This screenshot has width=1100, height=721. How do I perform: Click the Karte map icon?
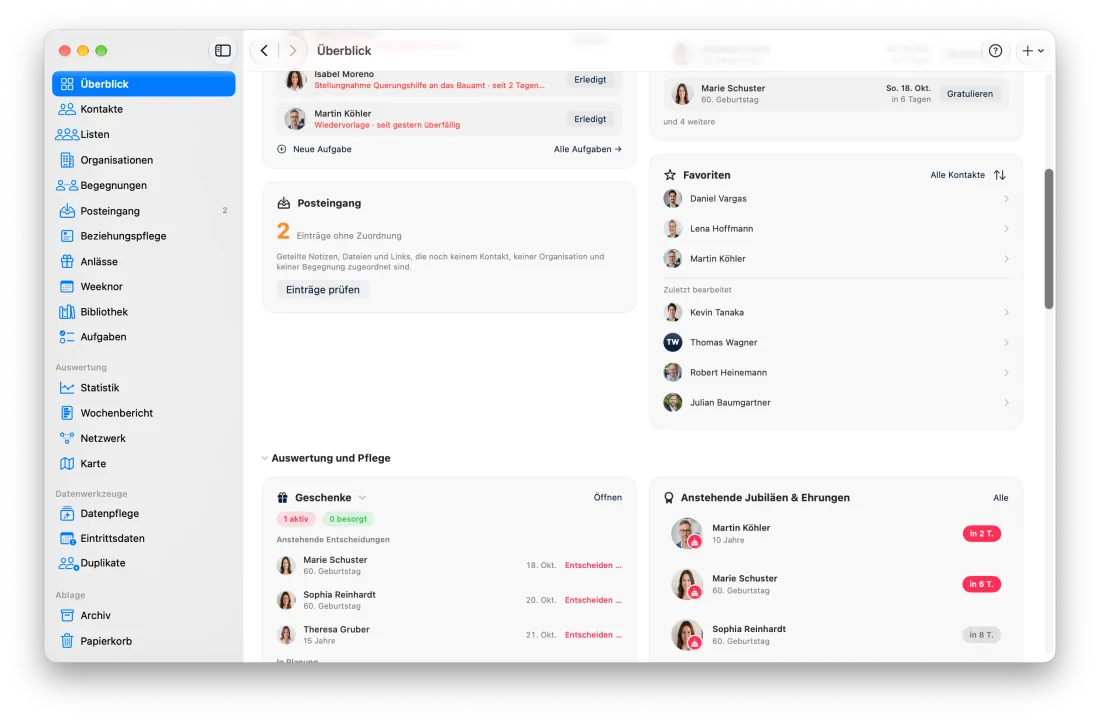pos(67,464)
